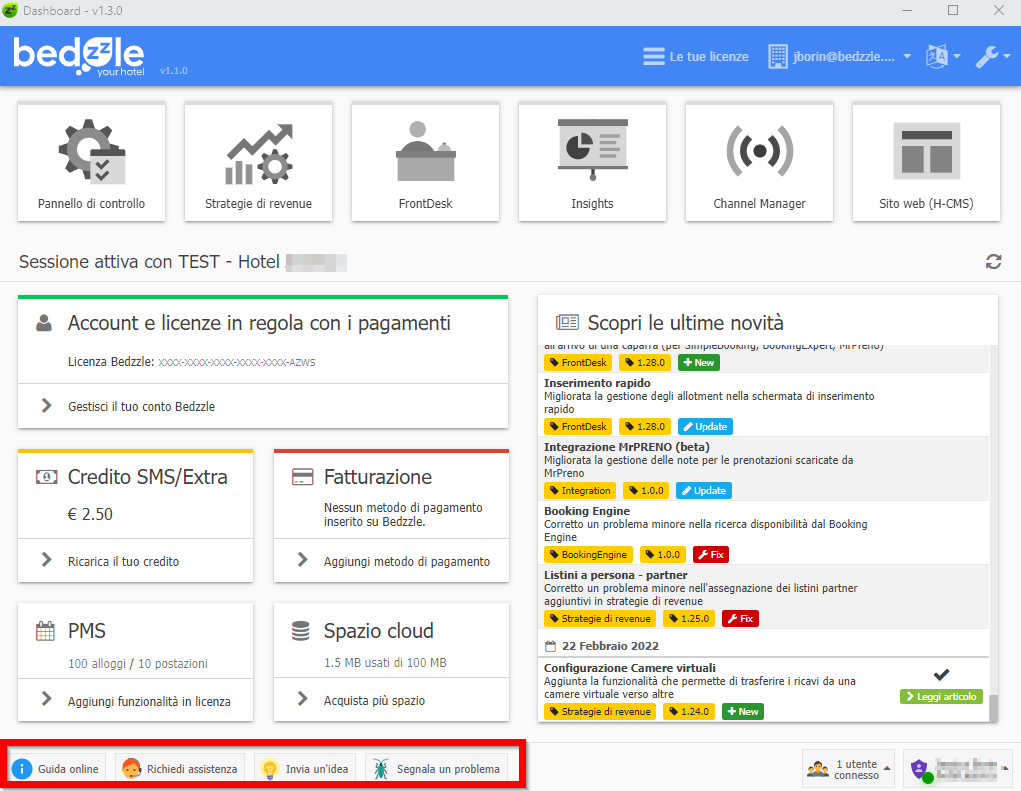Open the Guida online help
This screenshot has width=1021, height=791.
(56, 769)
